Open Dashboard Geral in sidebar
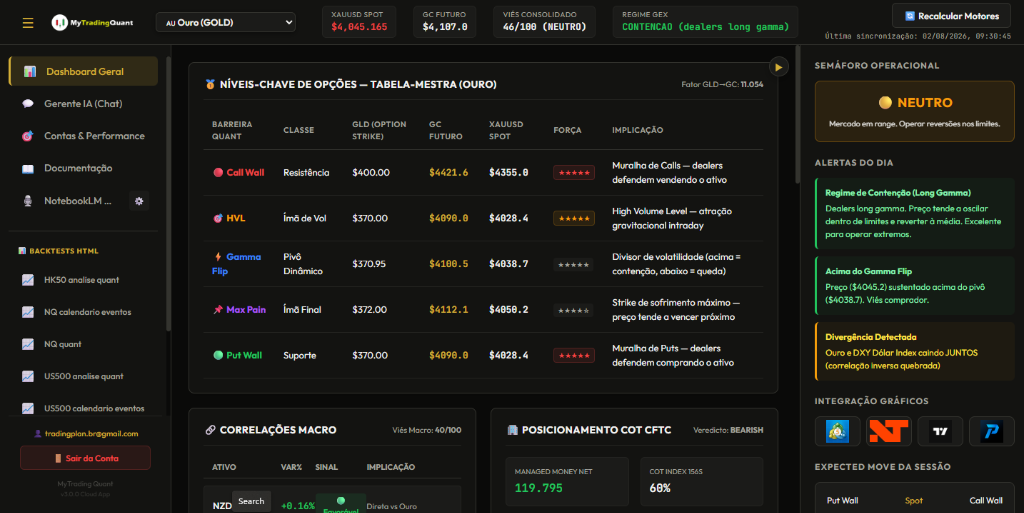This screenshot has height=513, width=1024. click(x=84, y=71)
